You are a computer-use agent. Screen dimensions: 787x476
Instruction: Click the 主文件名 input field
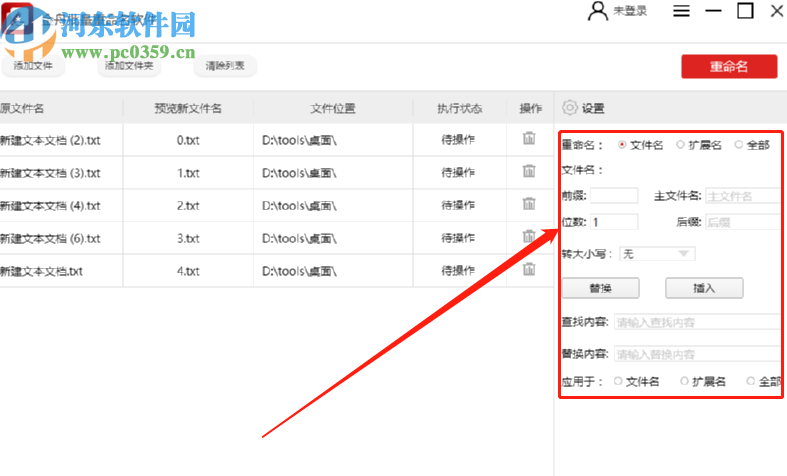pos(742,196)
